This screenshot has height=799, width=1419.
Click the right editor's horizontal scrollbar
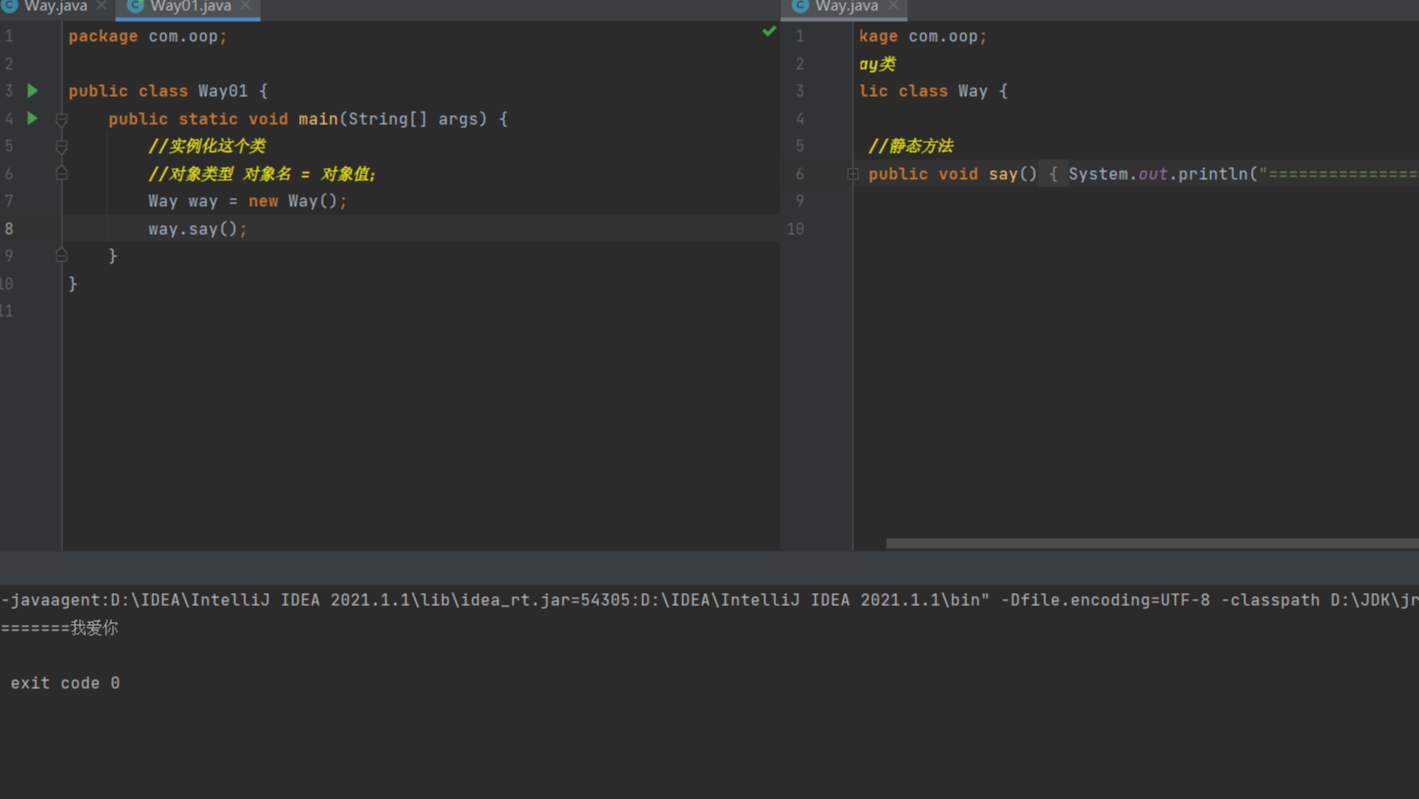(x=1150, y=542)
